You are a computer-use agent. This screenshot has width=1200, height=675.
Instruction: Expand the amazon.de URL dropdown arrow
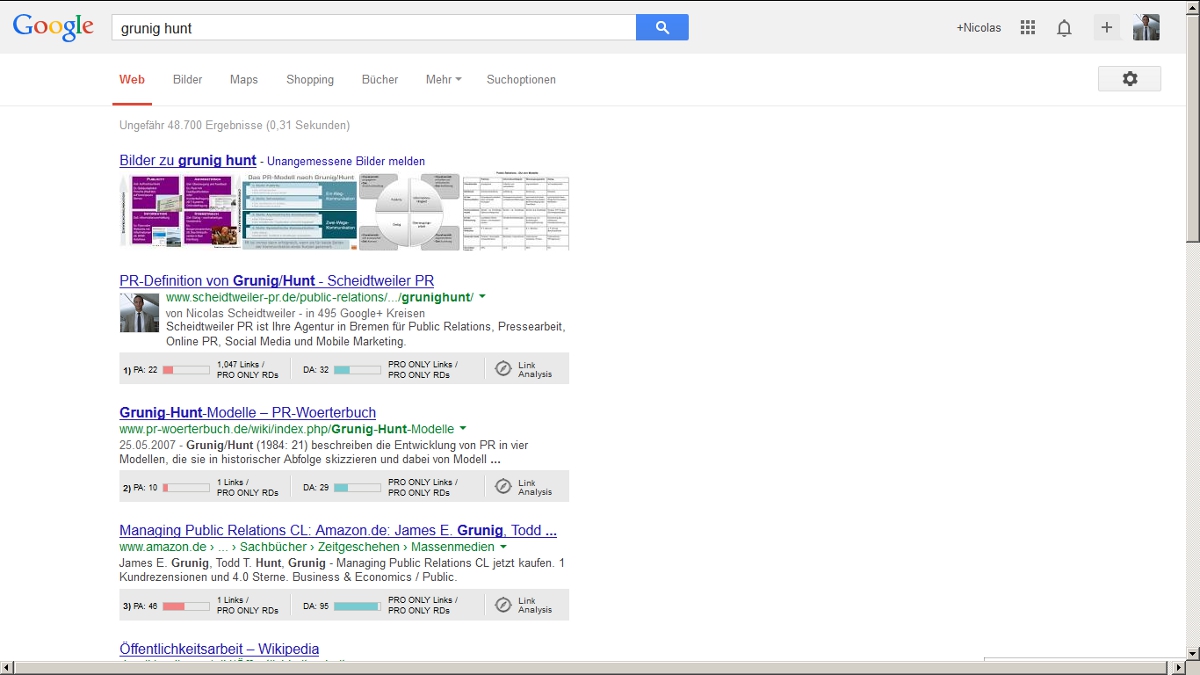(503, 547)
